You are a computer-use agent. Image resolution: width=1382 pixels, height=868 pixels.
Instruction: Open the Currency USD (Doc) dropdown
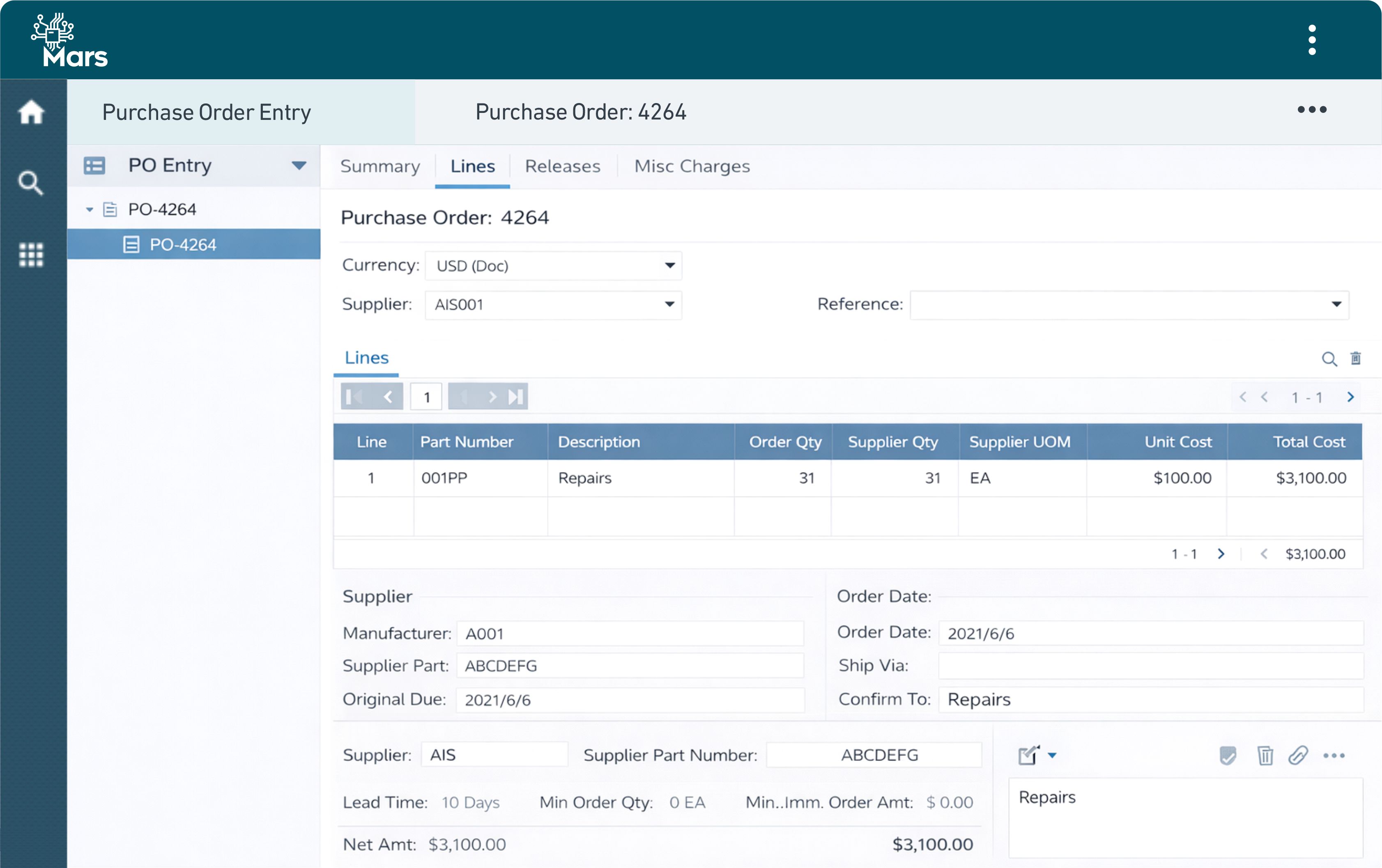pos(669,266)
